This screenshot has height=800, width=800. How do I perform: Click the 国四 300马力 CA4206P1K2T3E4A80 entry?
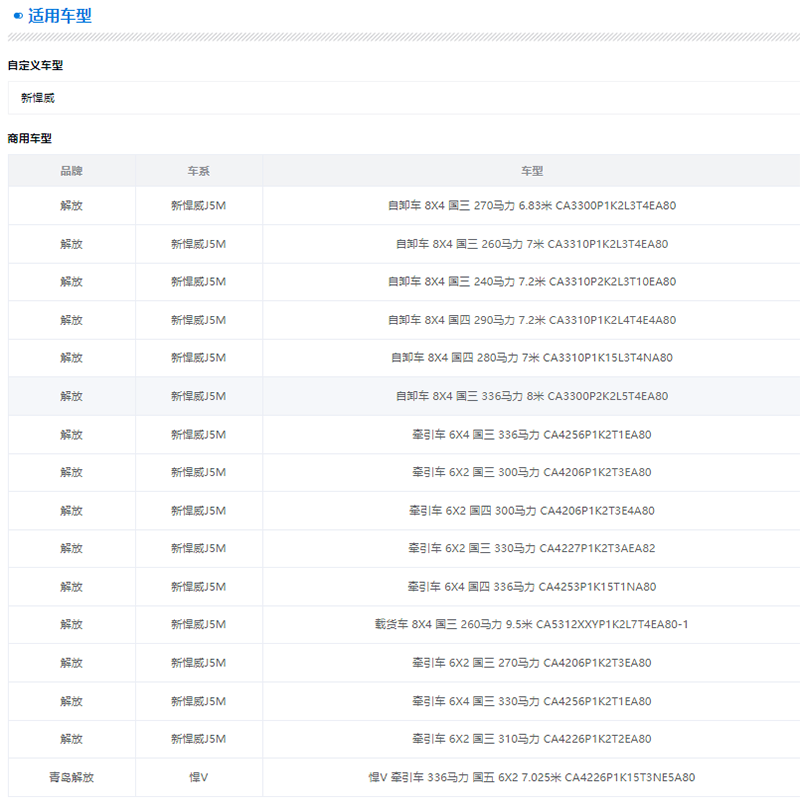531,510
